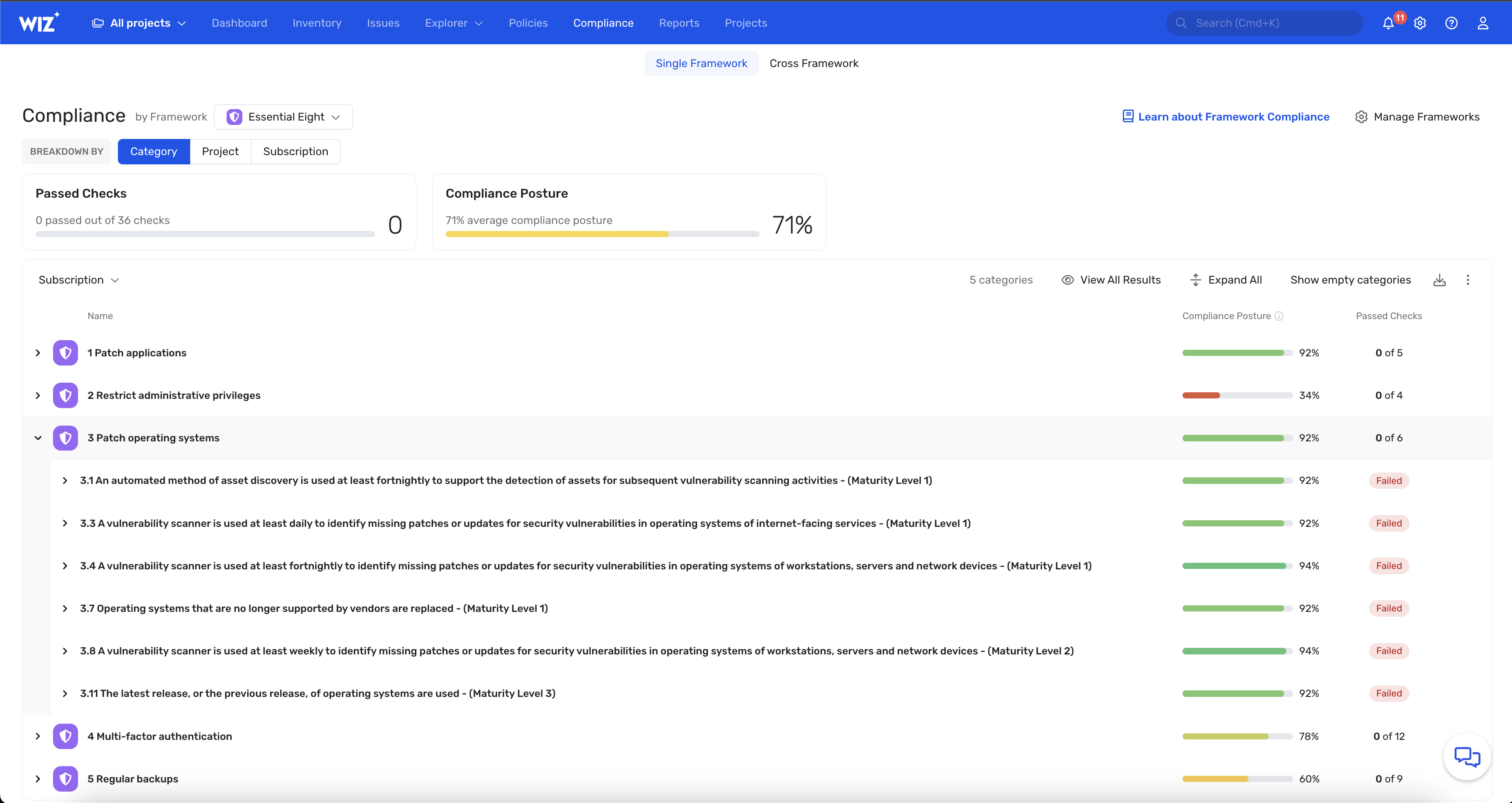Open the Essential Eight framework dropdown

(x=284, y=117)
